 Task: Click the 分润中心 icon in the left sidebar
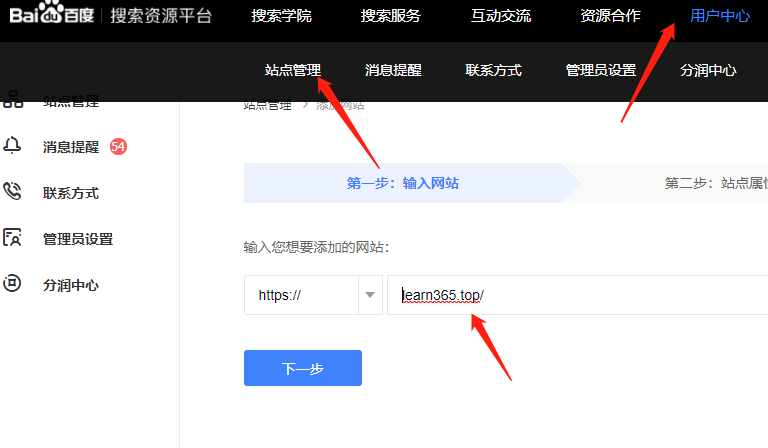[x=13, y=284]
